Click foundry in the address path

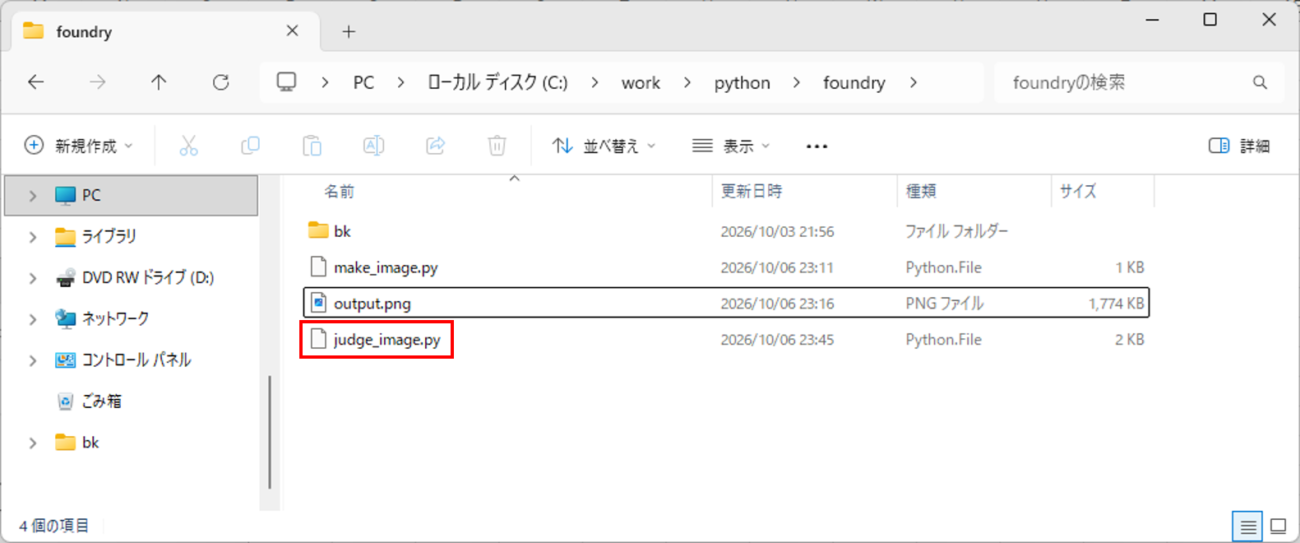(854, 83)
